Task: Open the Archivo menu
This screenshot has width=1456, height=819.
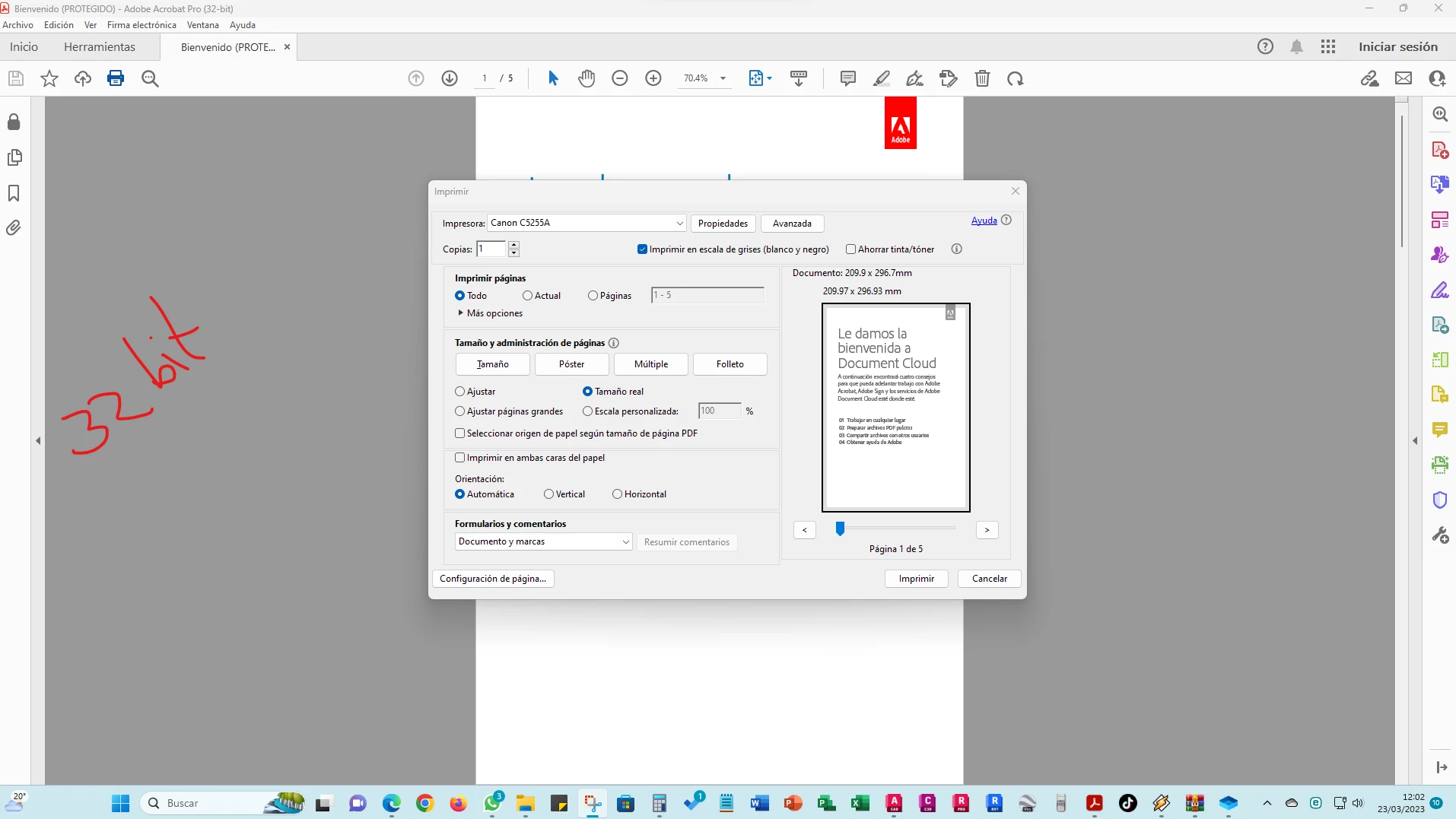Action: point(17,25)
